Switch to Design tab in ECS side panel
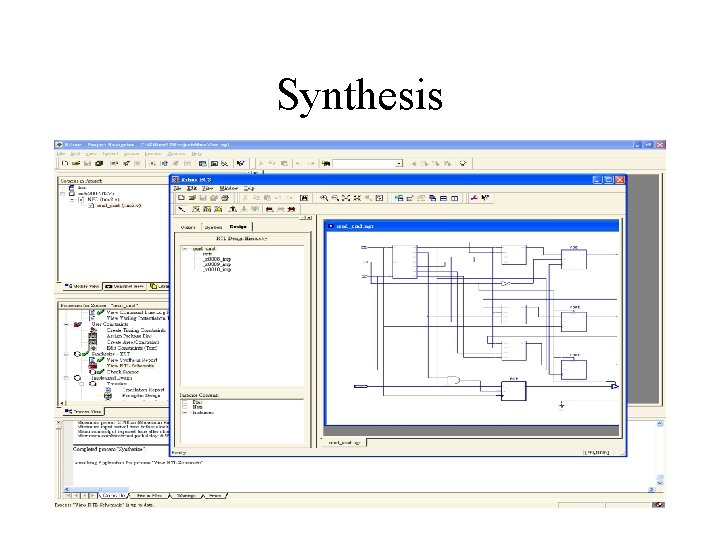 238,226
